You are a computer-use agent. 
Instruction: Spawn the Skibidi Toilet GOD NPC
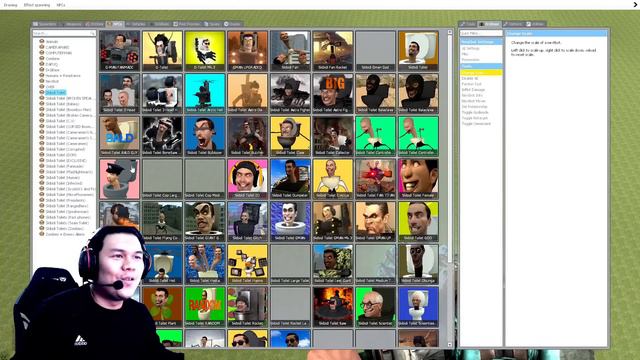point(418,221)
